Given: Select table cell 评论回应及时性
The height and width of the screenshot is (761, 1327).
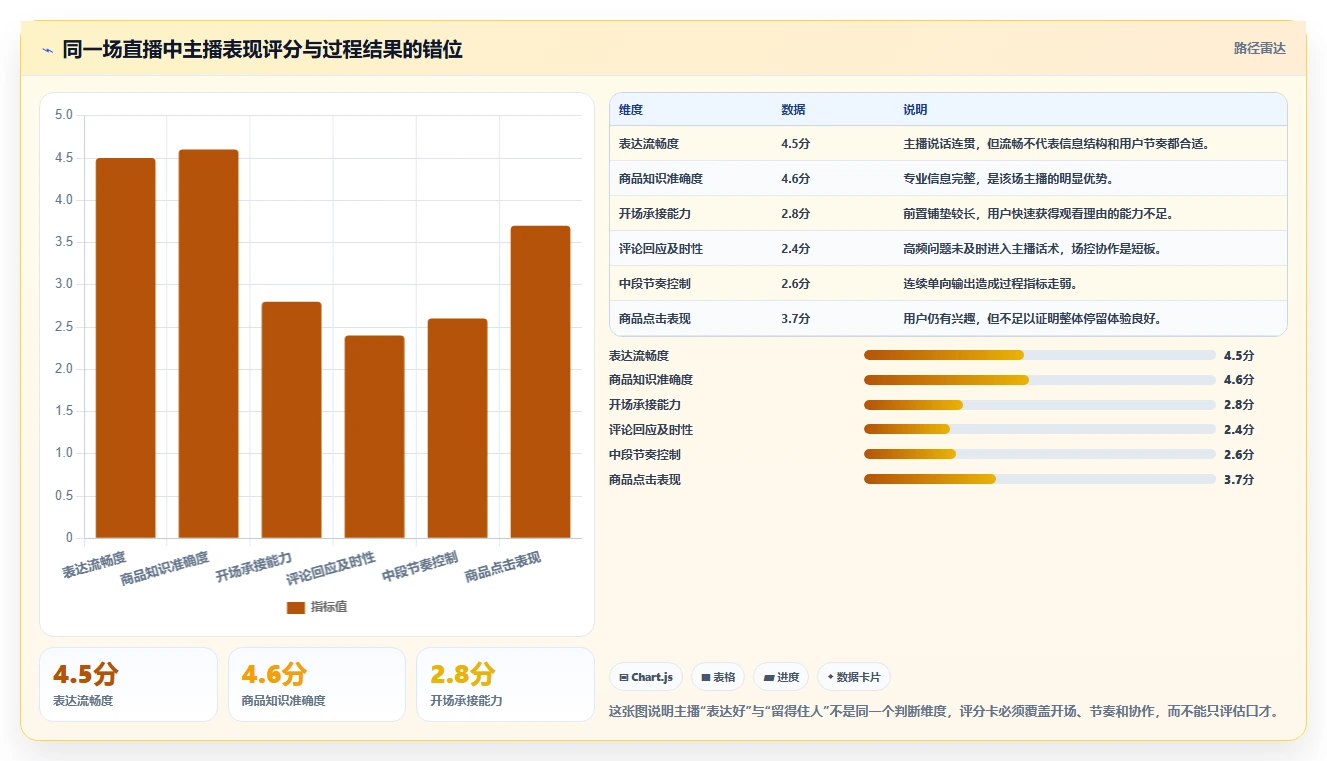Looking at the screenshot, I should coord(661,249).
